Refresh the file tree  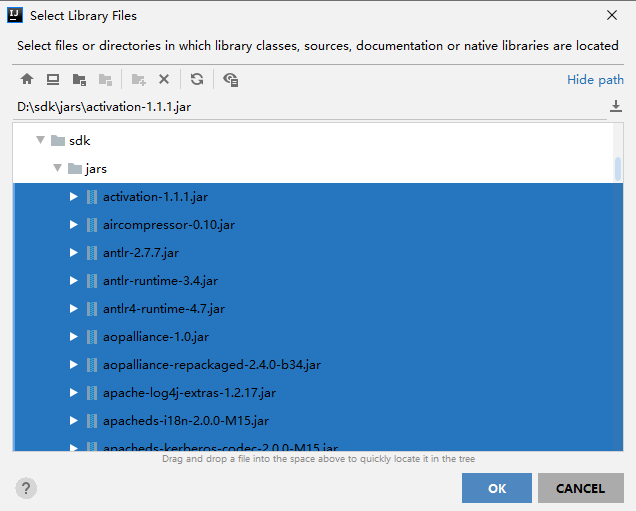(197, 79)
